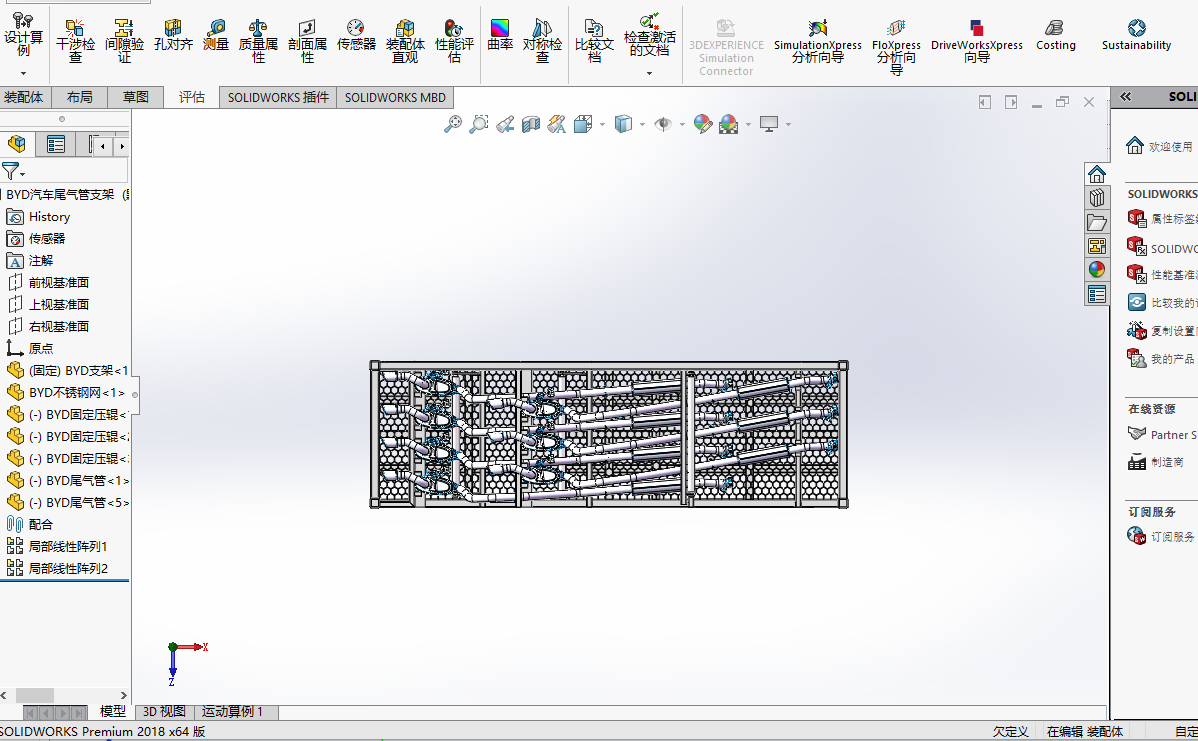The image size is (1198, 741).
Task: Open the View Orientation dropdown arrow
Action: (603, 125)
